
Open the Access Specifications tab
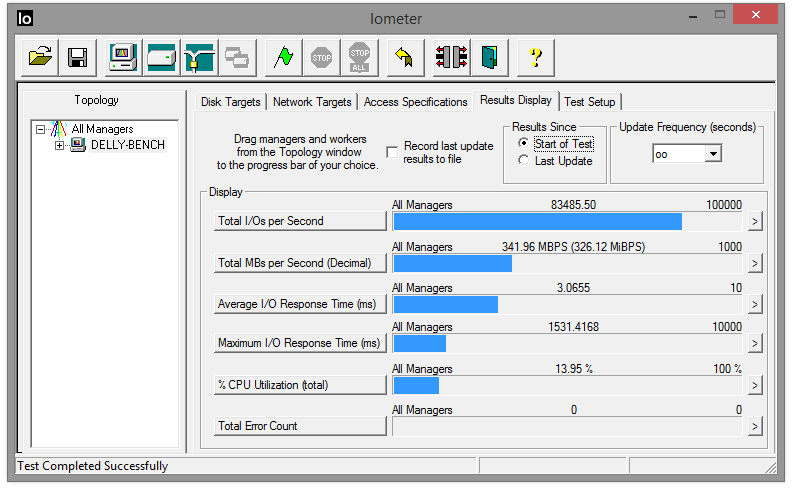click(x=415, y=102)
